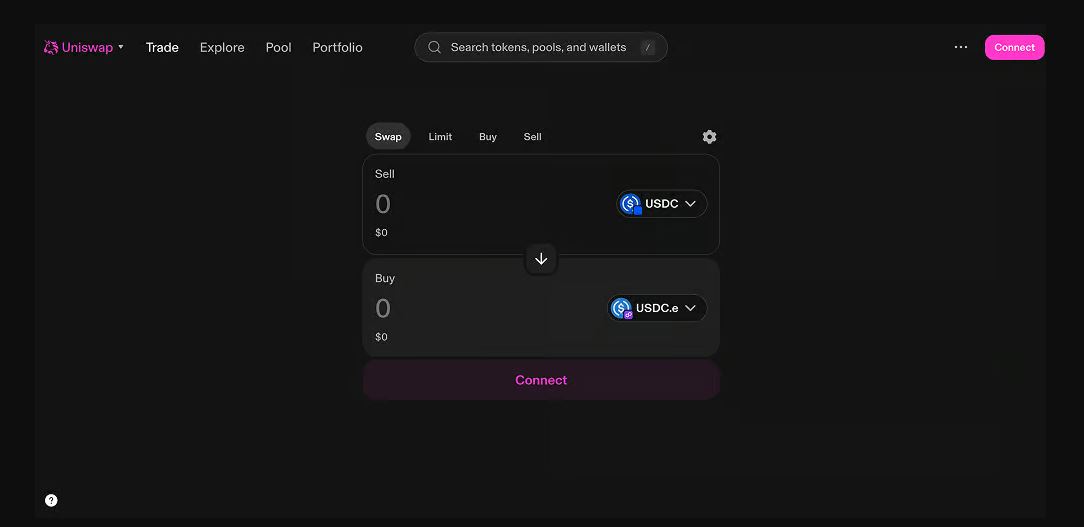
Task: Click the Uniswap unicorn logo
Action: (x=50, y=47)
